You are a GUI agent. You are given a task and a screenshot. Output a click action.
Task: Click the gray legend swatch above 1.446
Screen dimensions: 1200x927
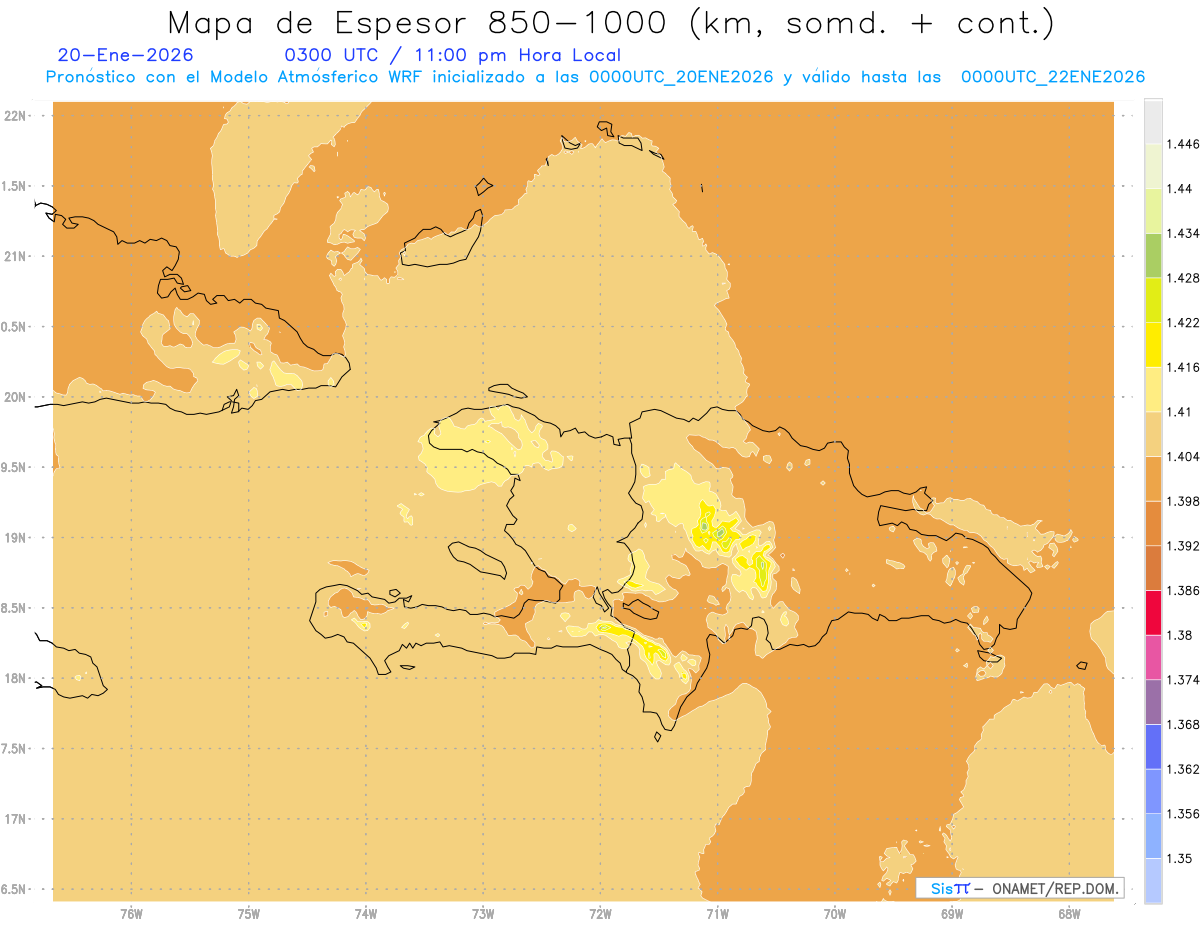1153,121
